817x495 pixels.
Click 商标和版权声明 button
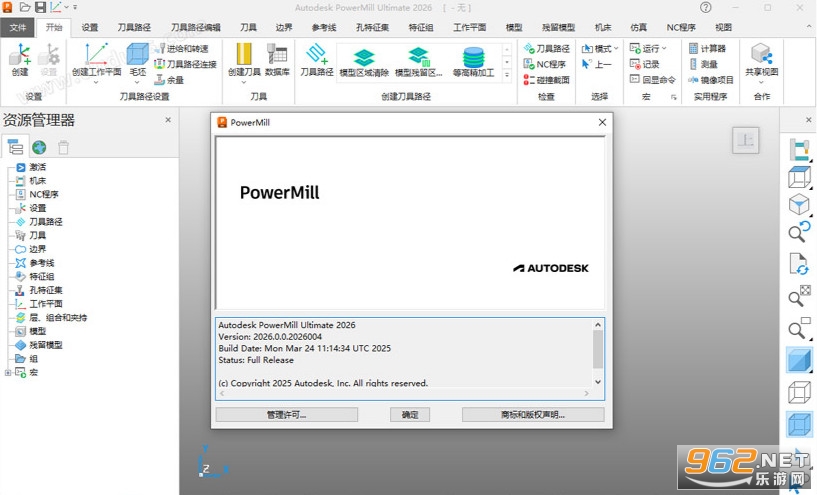[x=533, y=415]
